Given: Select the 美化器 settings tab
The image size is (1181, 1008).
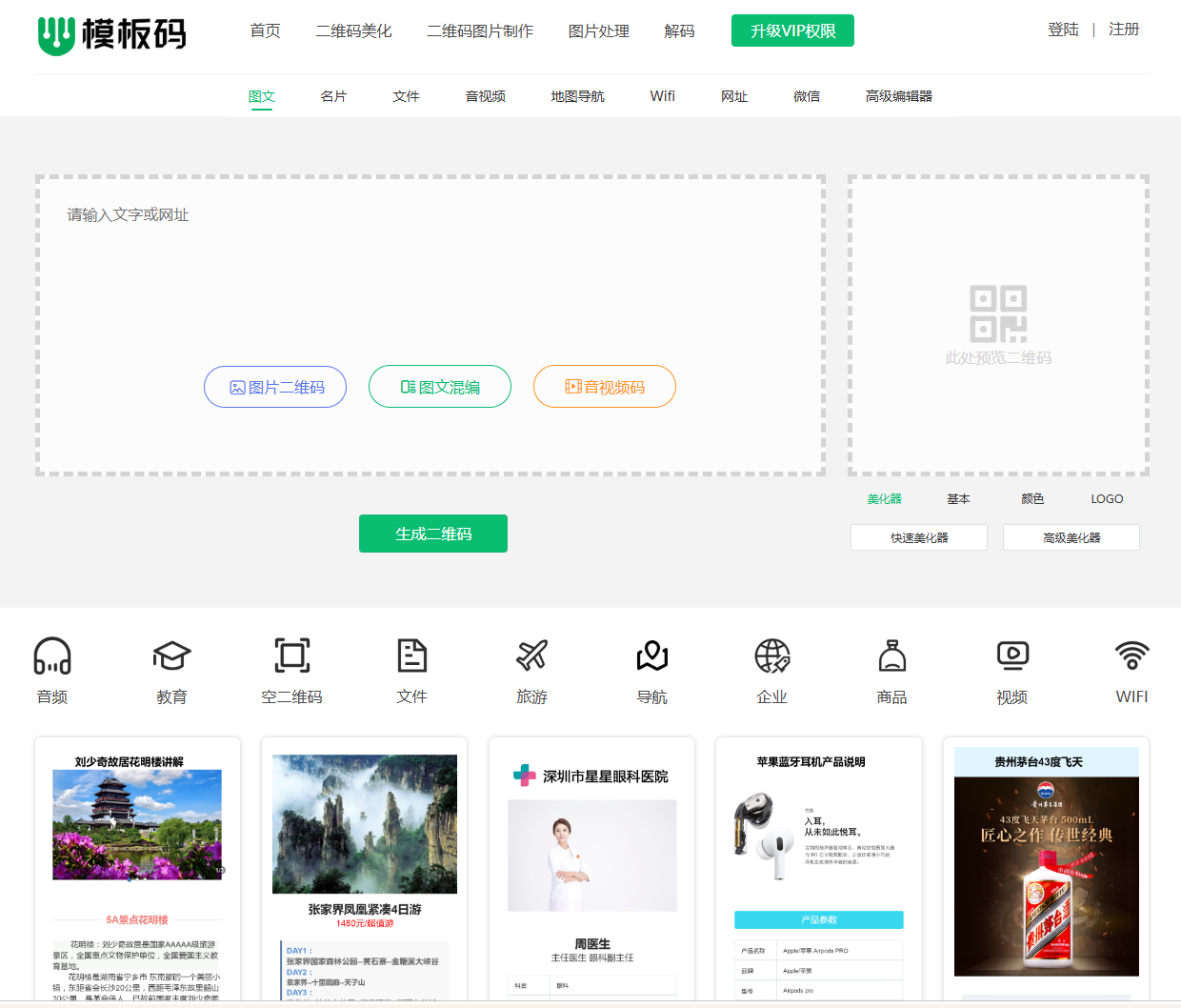Looking at the screenshot, I should tap(885, 498).
